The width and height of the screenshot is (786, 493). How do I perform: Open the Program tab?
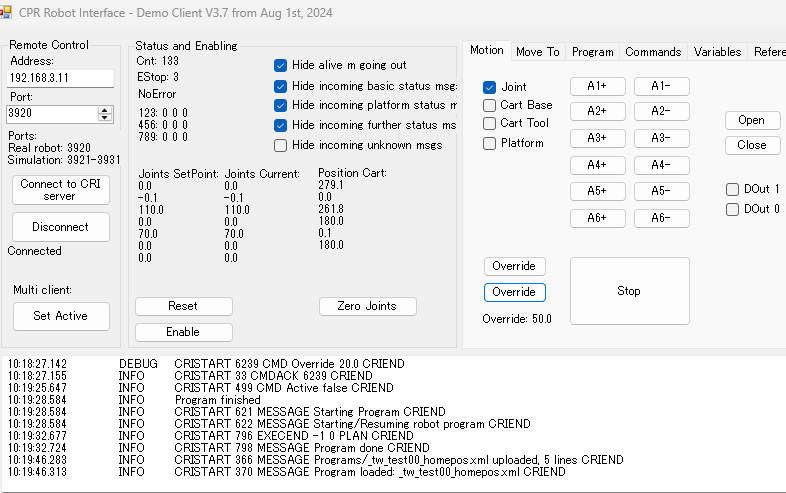(x=592, y=52)
